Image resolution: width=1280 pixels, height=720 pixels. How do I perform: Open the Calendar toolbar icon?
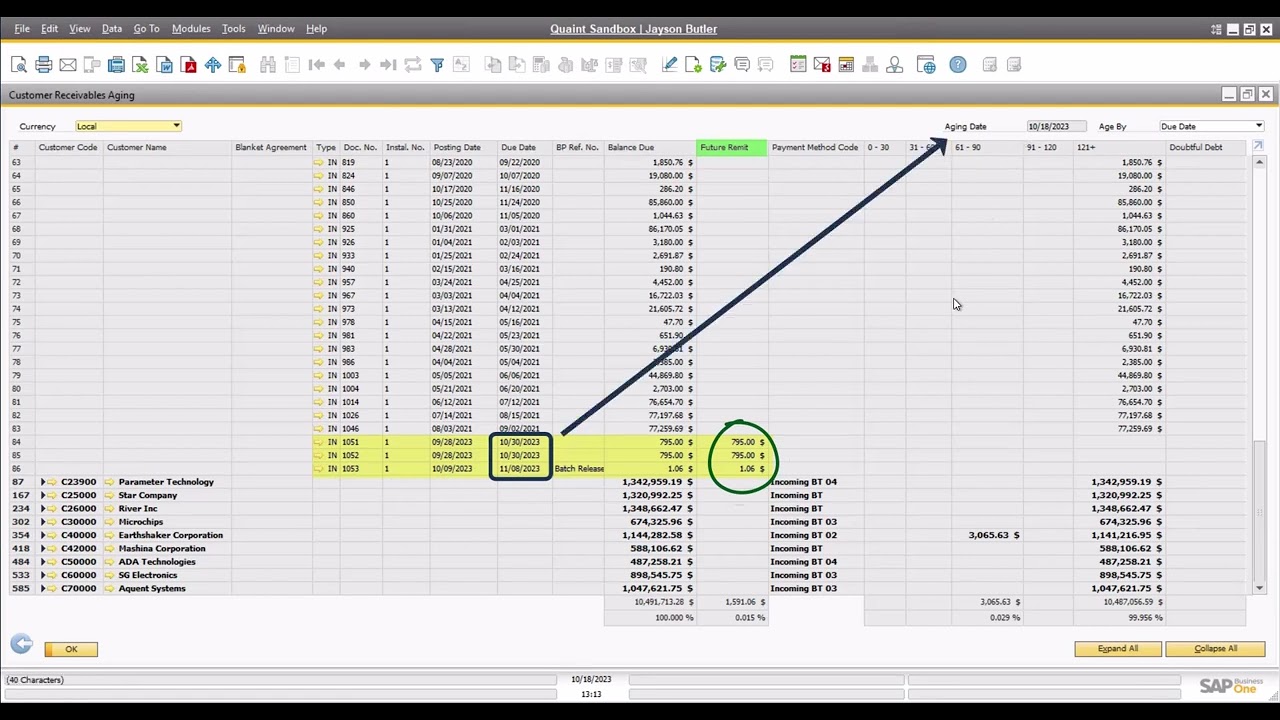click(x=846, y=65)
